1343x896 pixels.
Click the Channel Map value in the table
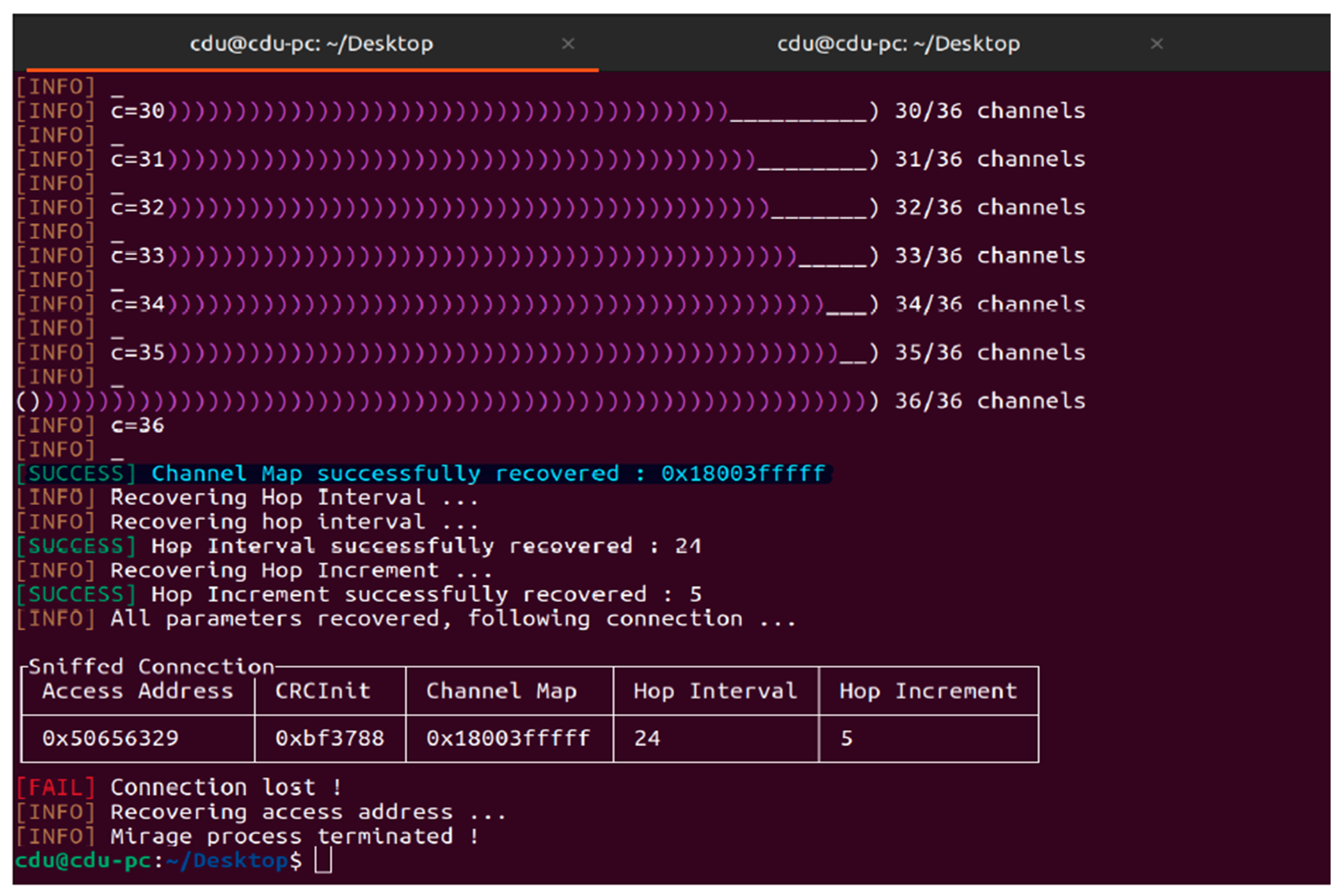click(508, 738)
